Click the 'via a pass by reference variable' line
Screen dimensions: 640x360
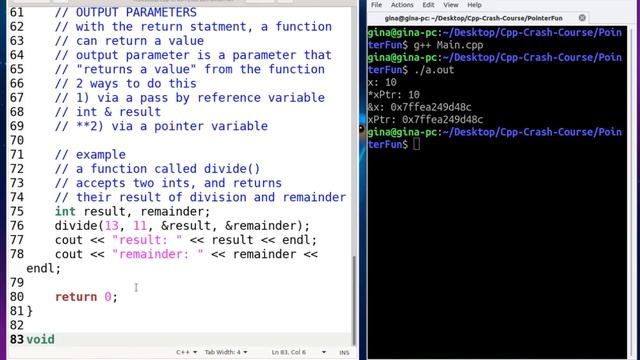(190, 98)
